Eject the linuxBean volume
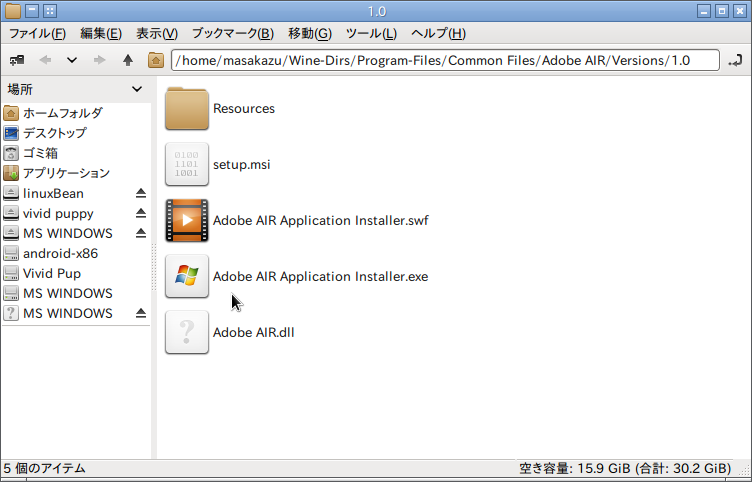 (141, 193)
